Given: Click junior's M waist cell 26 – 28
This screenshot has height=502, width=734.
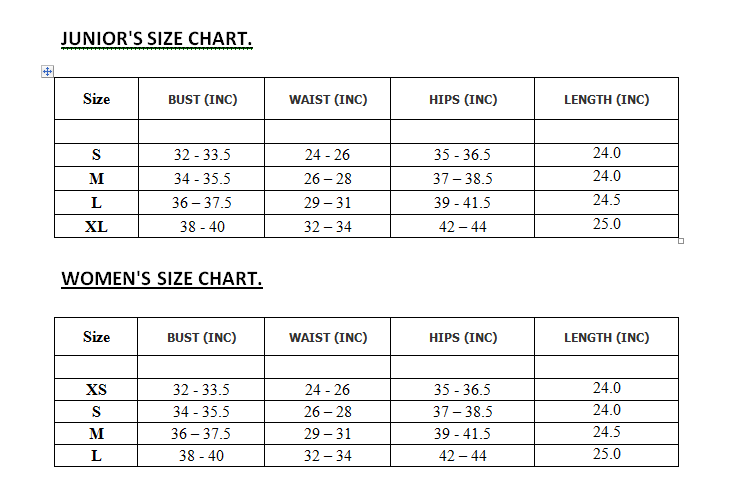Looking at the screenshot, I should tap(328, 178).
